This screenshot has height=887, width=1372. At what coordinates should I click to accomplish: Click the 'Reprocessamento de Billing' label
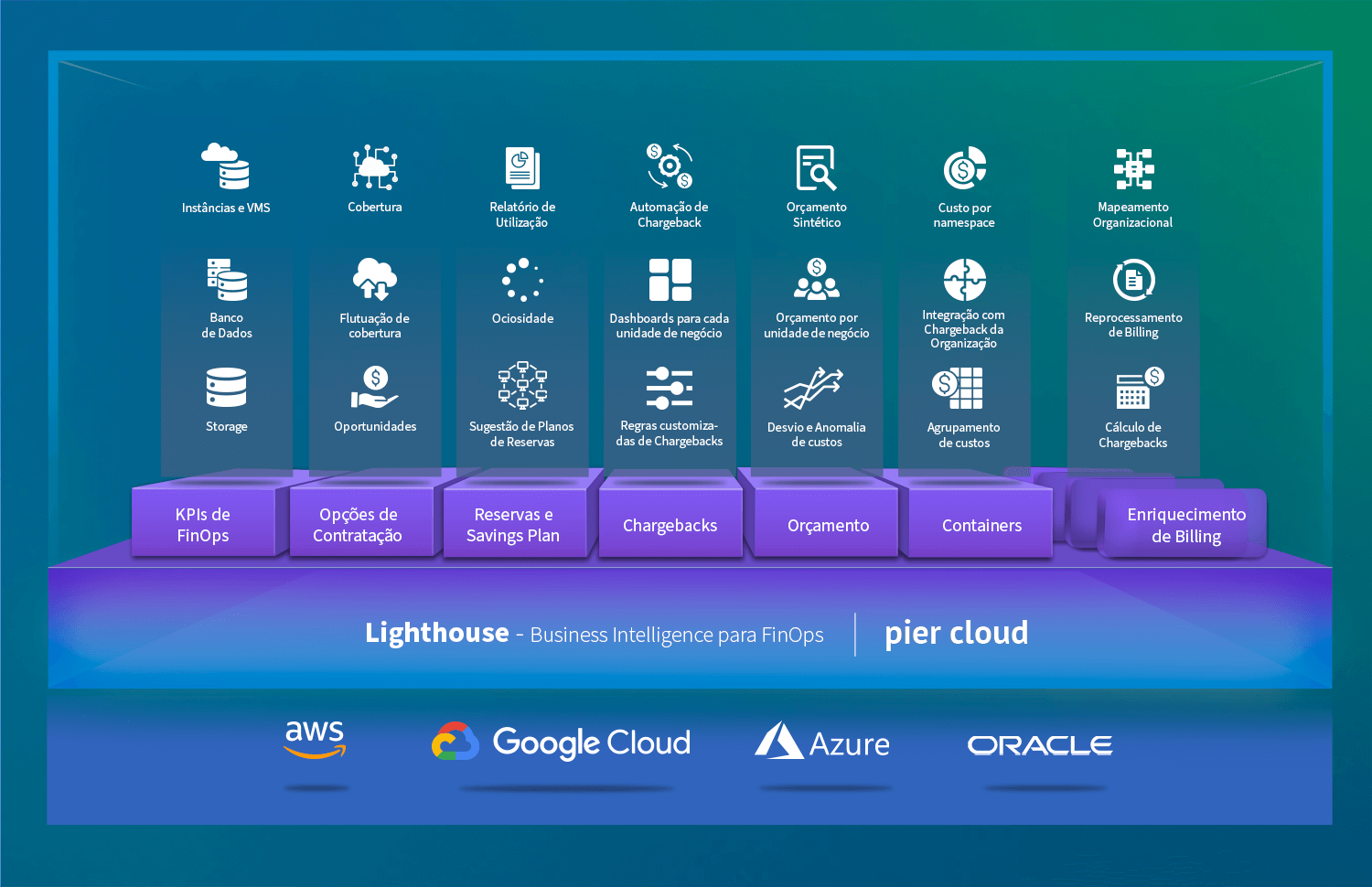(1133, 325)
